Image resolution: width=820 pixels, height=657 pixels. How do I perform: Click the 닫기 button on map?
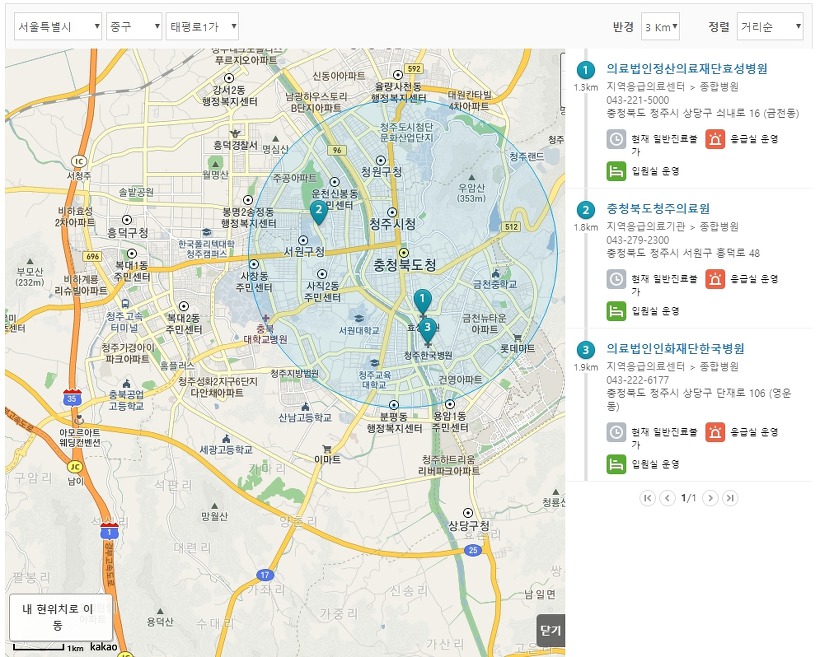click(551, 630)
